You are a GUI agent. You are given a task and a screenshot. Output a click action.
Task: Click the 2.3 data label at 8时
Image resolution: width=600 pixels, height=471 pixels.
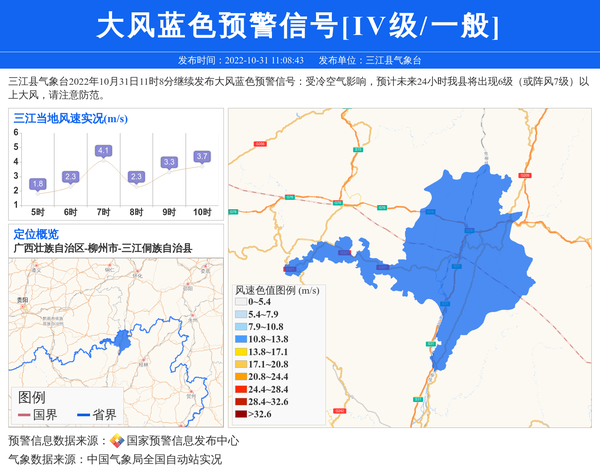(136, 177)
